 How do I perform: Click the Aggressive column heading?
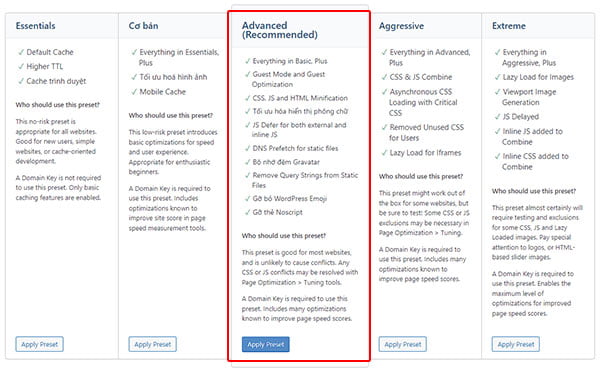click(x=401, y=26)
